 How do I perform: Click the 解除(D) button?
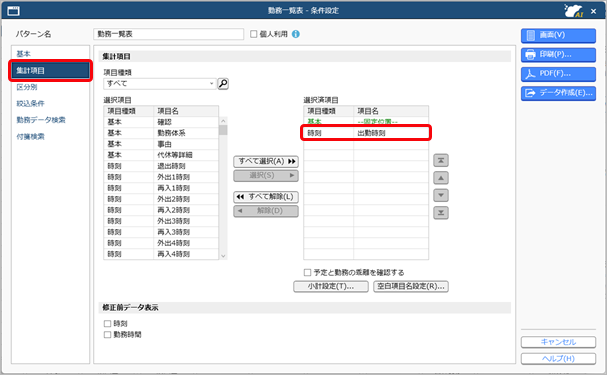pyautogui.click(x=266, y=211)
